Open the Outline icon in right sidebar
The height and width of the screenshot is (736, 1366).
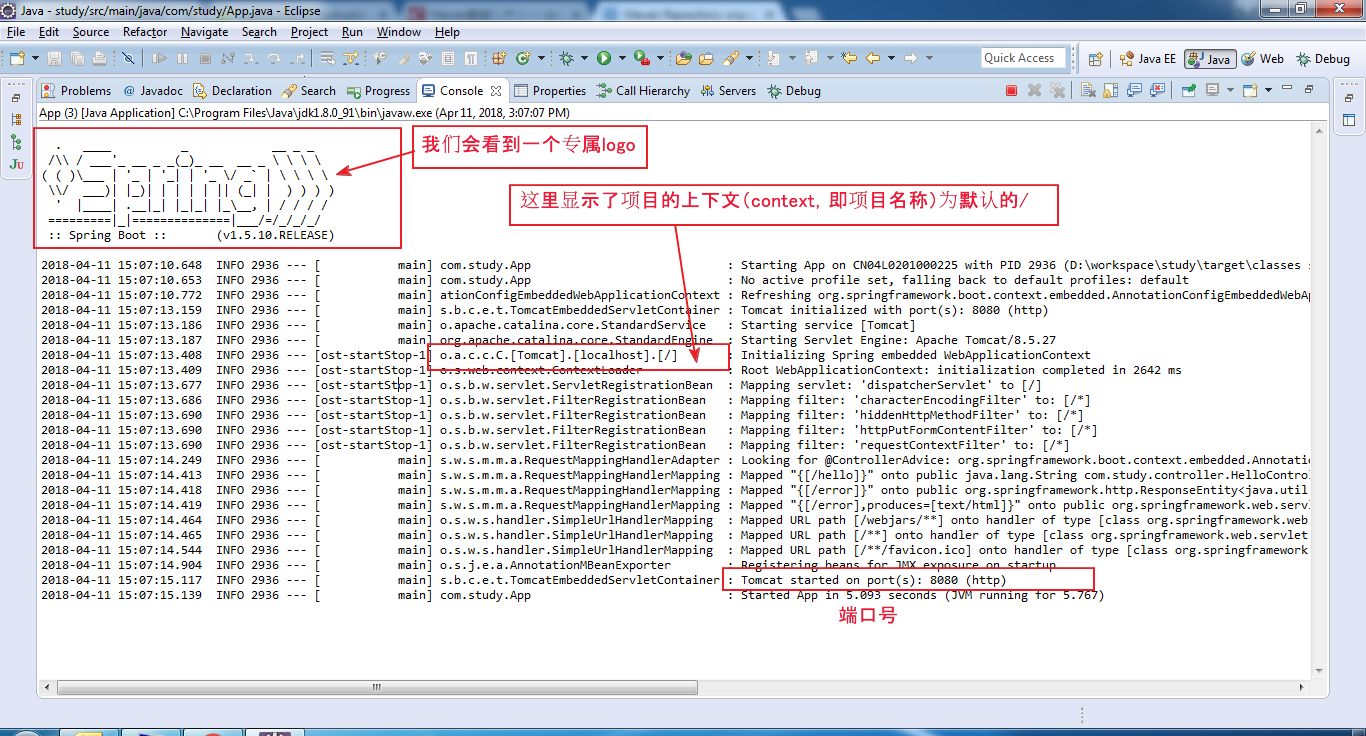pyautogui.click(x=1348, y=120)
